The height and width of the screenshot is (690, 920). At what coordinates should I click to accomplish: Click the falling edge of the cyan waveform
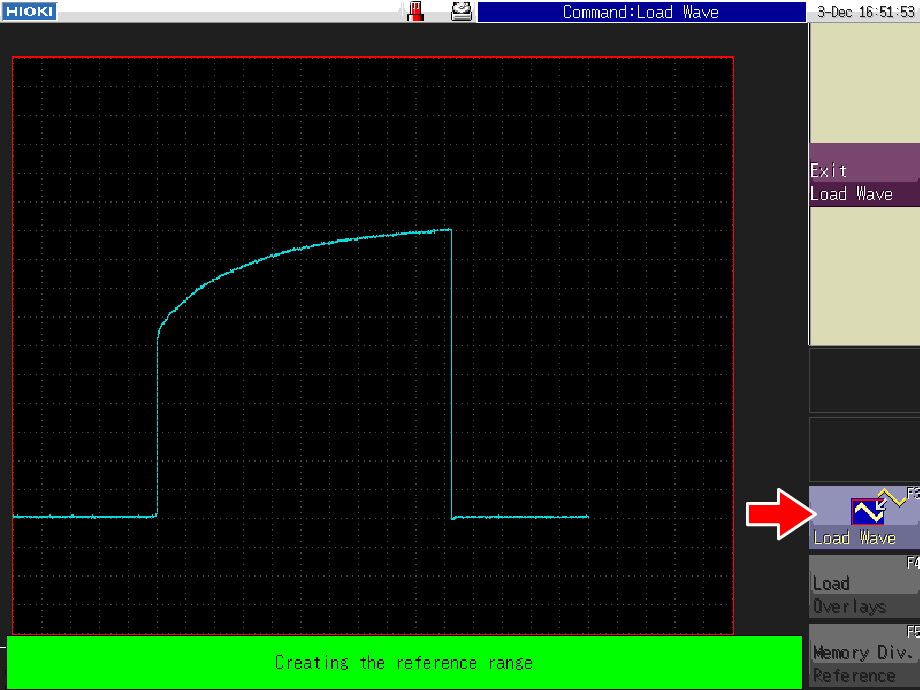click(x=451, y=380)
